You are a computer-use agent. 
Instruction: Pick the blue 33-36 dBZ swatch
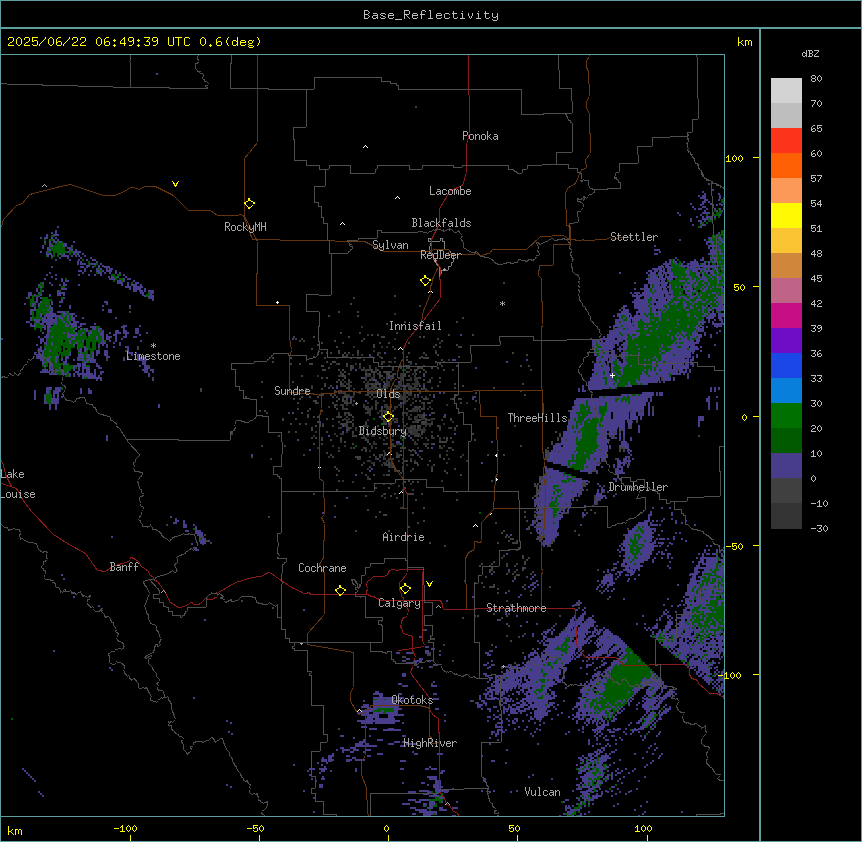coord(786,365)
